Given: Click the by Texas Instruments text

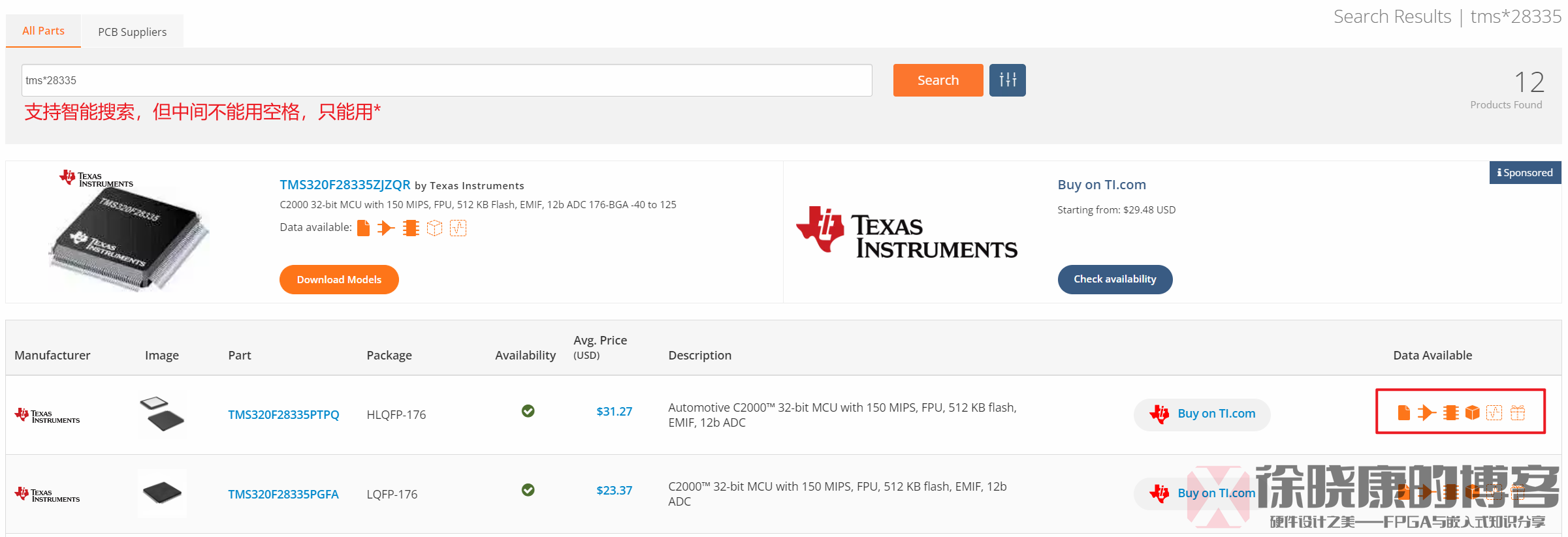Looking at the screenshot, I should [469, 186].
